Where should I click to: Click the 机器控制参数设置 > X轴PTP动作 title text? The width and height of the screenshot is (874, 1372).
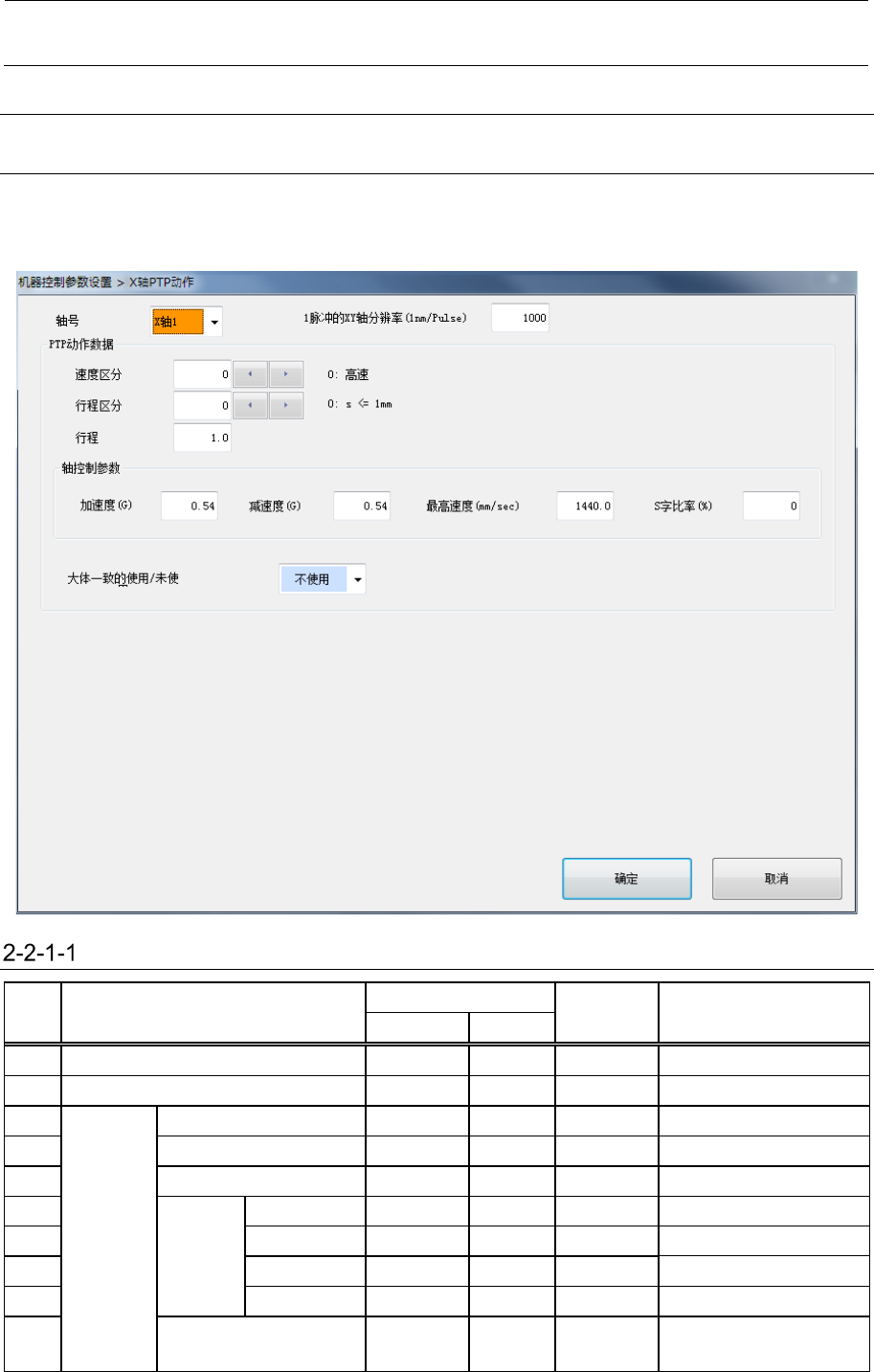(105, 282)
